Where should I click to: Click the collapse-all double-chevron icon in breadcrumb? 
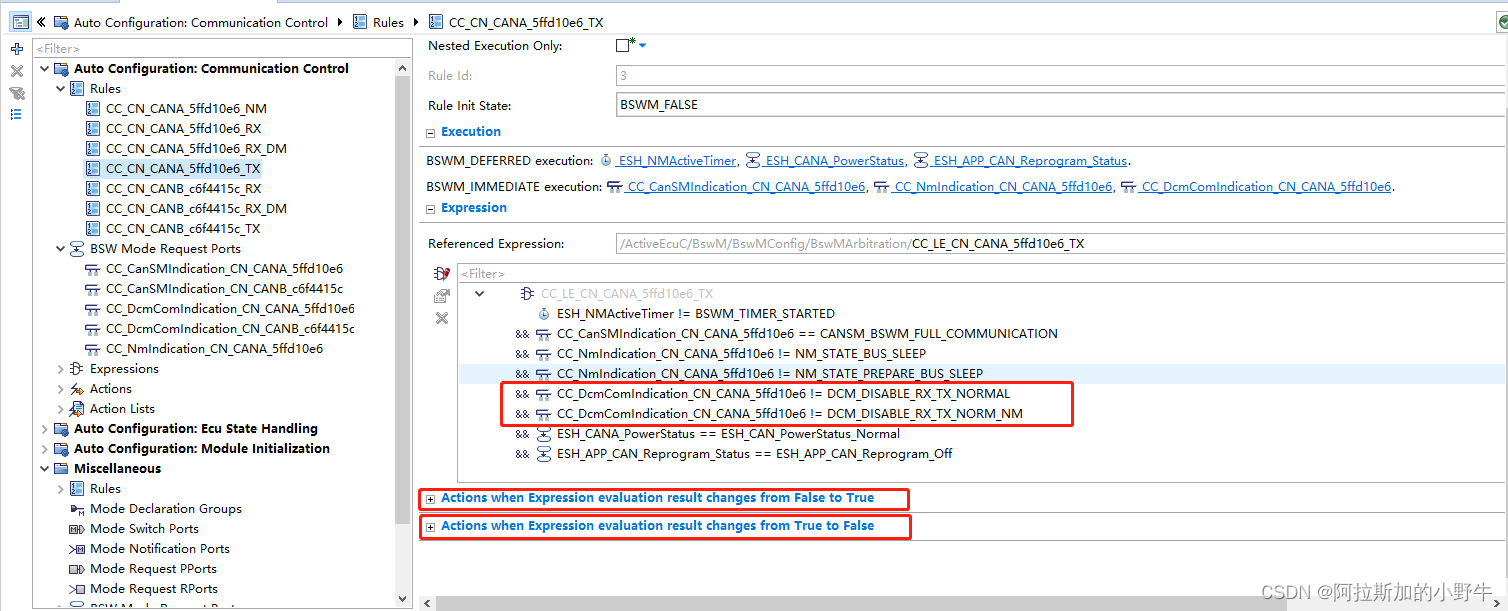tap(42, 21)
